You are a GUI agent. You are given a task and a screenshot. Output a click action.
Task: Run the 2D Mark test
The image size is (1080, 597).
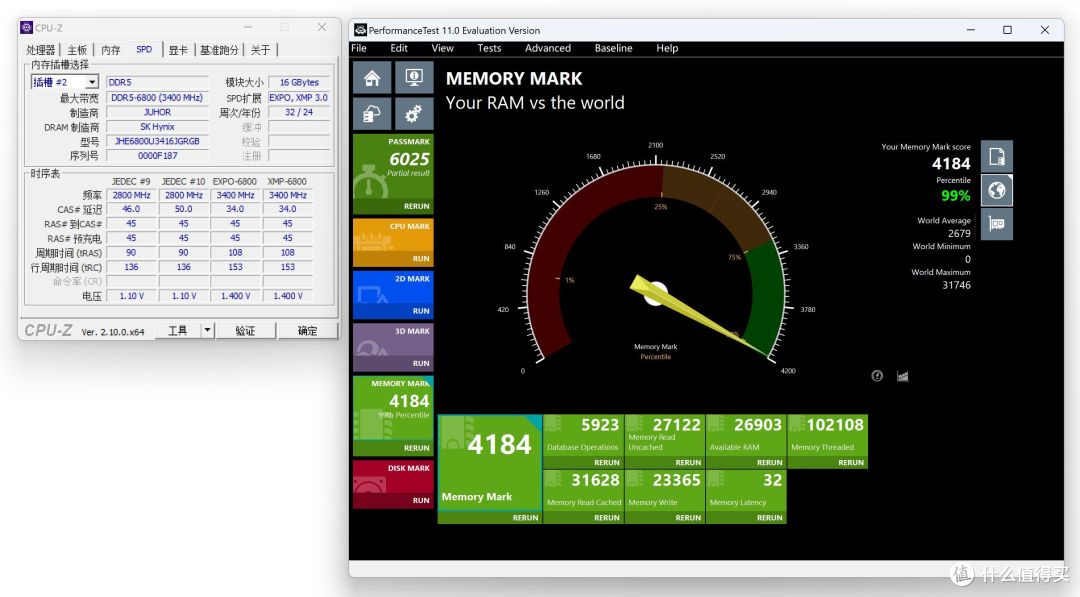(x=421, y=311)
